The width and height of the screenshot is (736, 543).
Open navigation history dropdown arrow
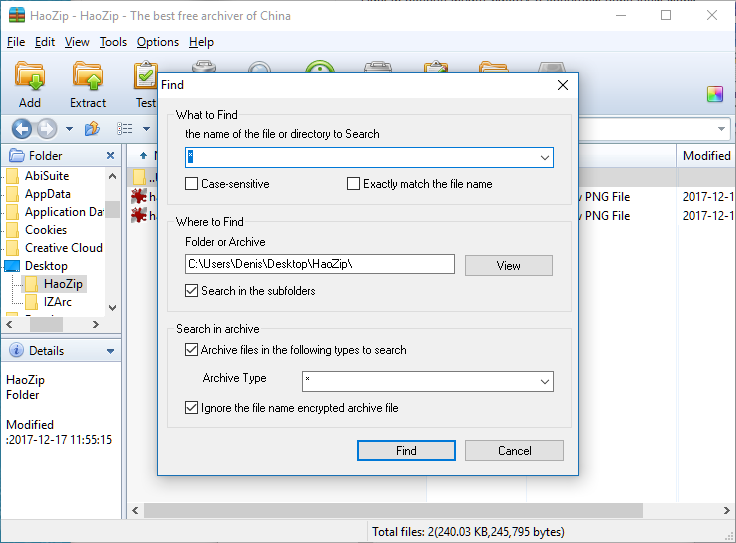pos(69,129)
